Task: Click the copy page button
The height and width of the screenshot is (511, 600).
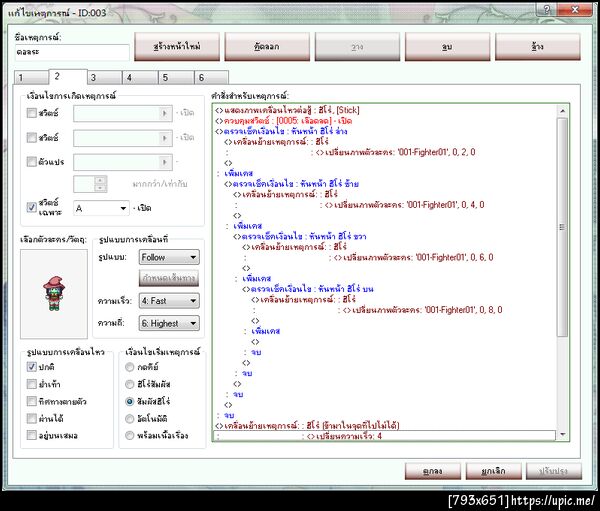Action: (x=267, y=47)
